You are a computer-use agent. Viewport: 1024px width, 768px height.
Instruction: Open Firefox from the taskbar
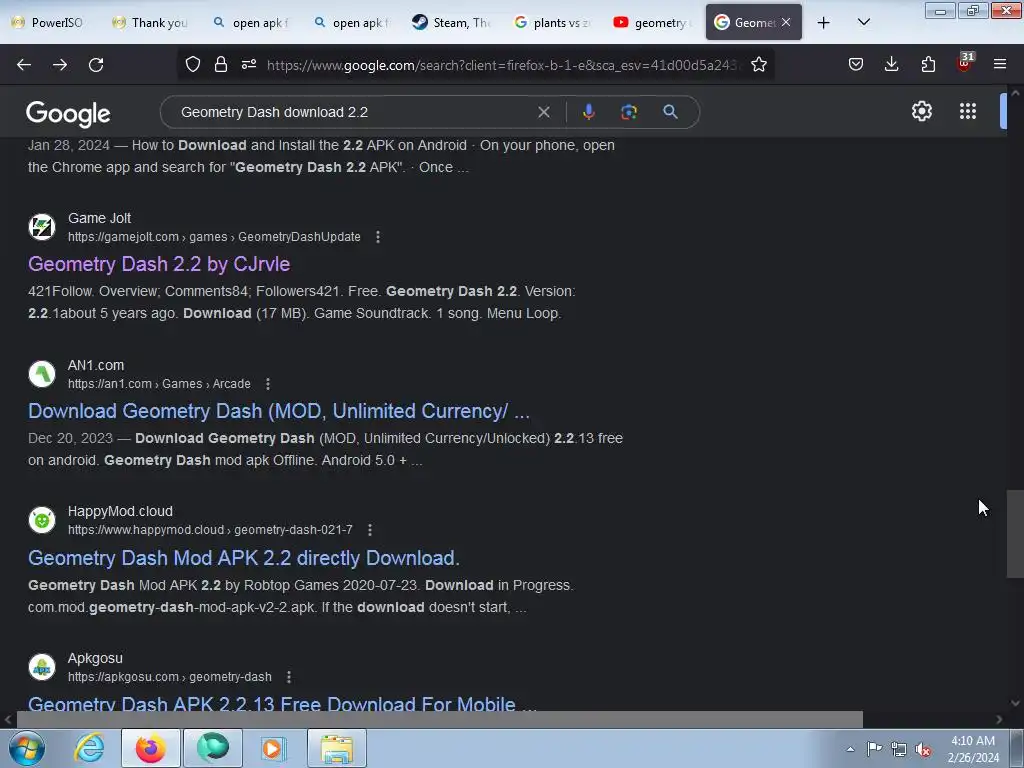[151, 748]
